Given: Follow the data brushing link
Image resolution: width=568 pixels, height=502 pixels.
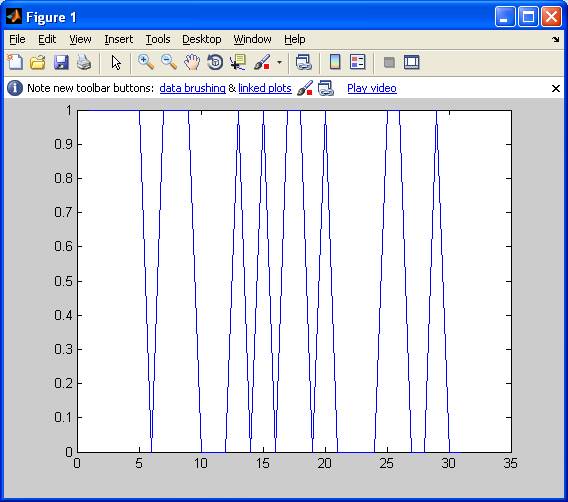Looking at the screenshot, I should pos(192,88).
